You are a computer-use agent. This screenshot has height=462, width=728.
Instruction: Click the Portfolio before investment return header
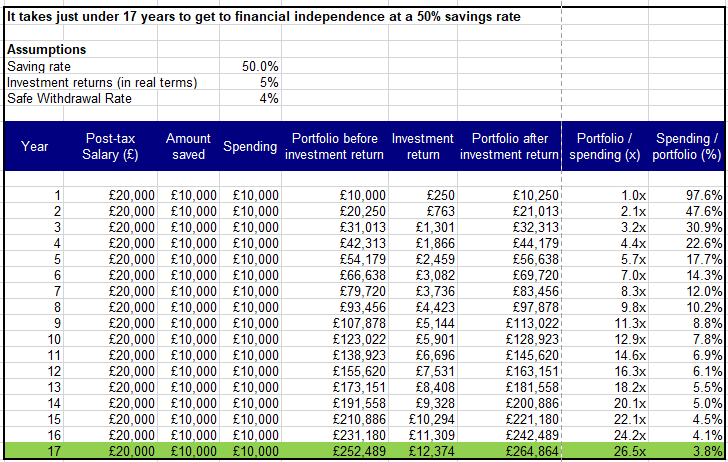336,146
